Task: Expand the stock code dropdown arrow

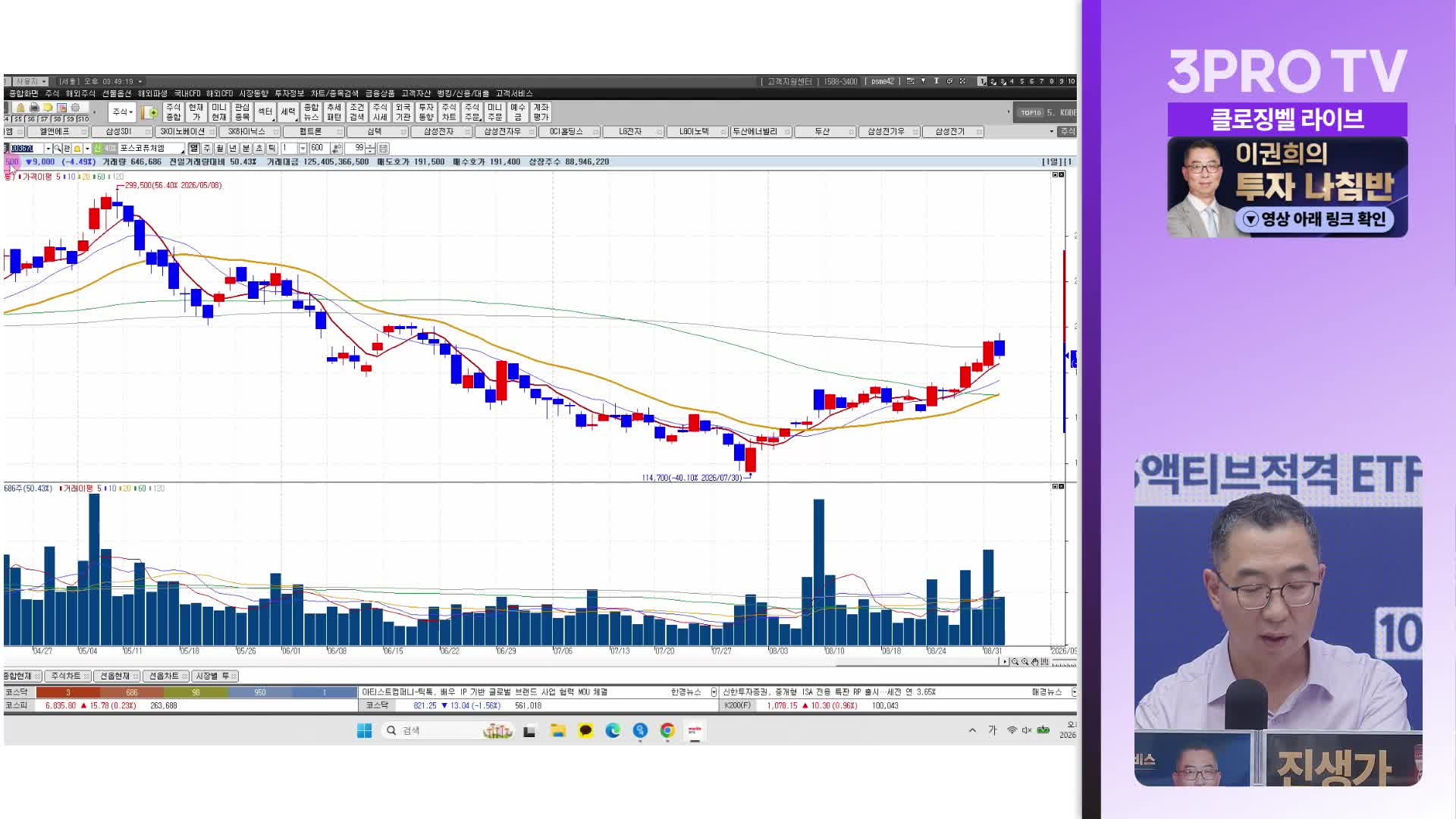Action: pos(49,148)
